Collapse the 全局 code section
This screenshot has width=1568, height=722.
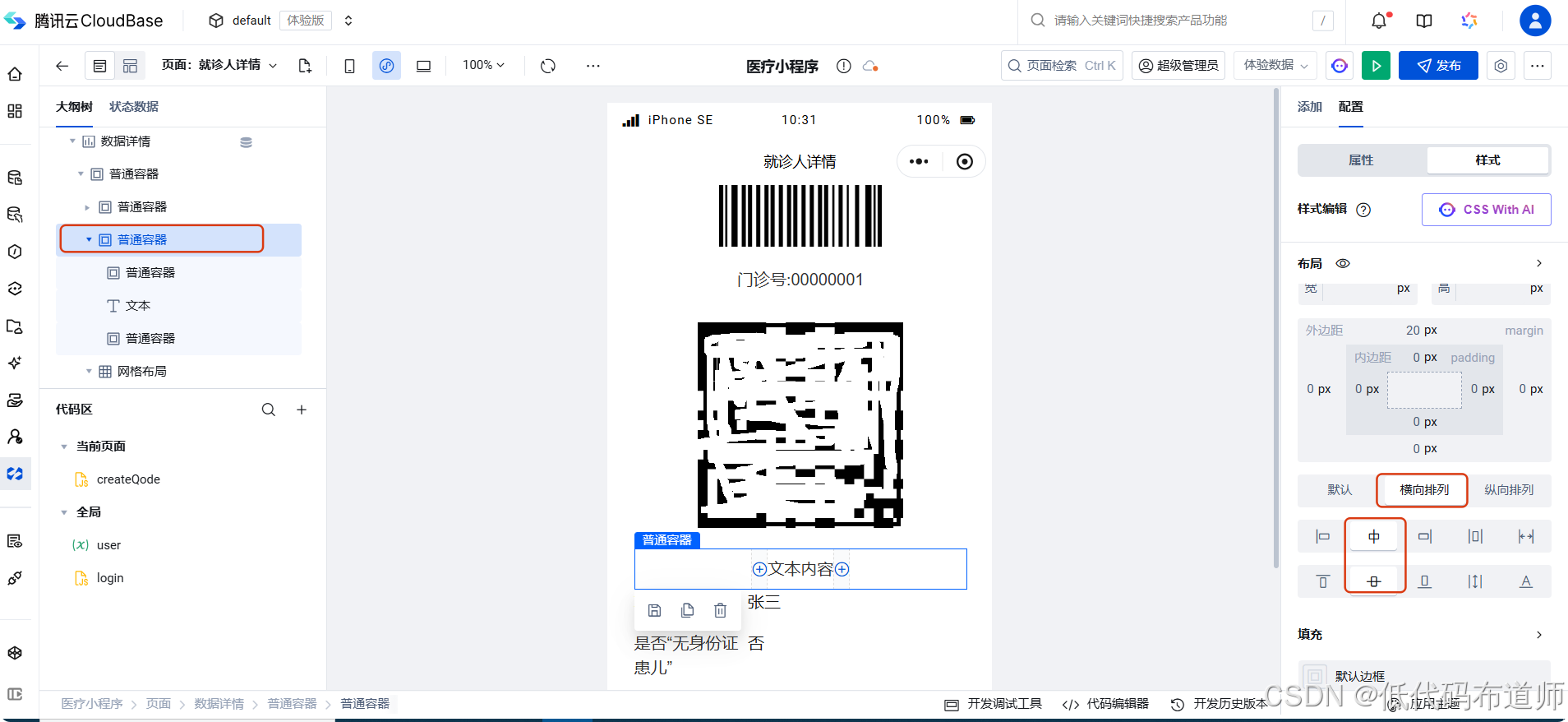64,512
